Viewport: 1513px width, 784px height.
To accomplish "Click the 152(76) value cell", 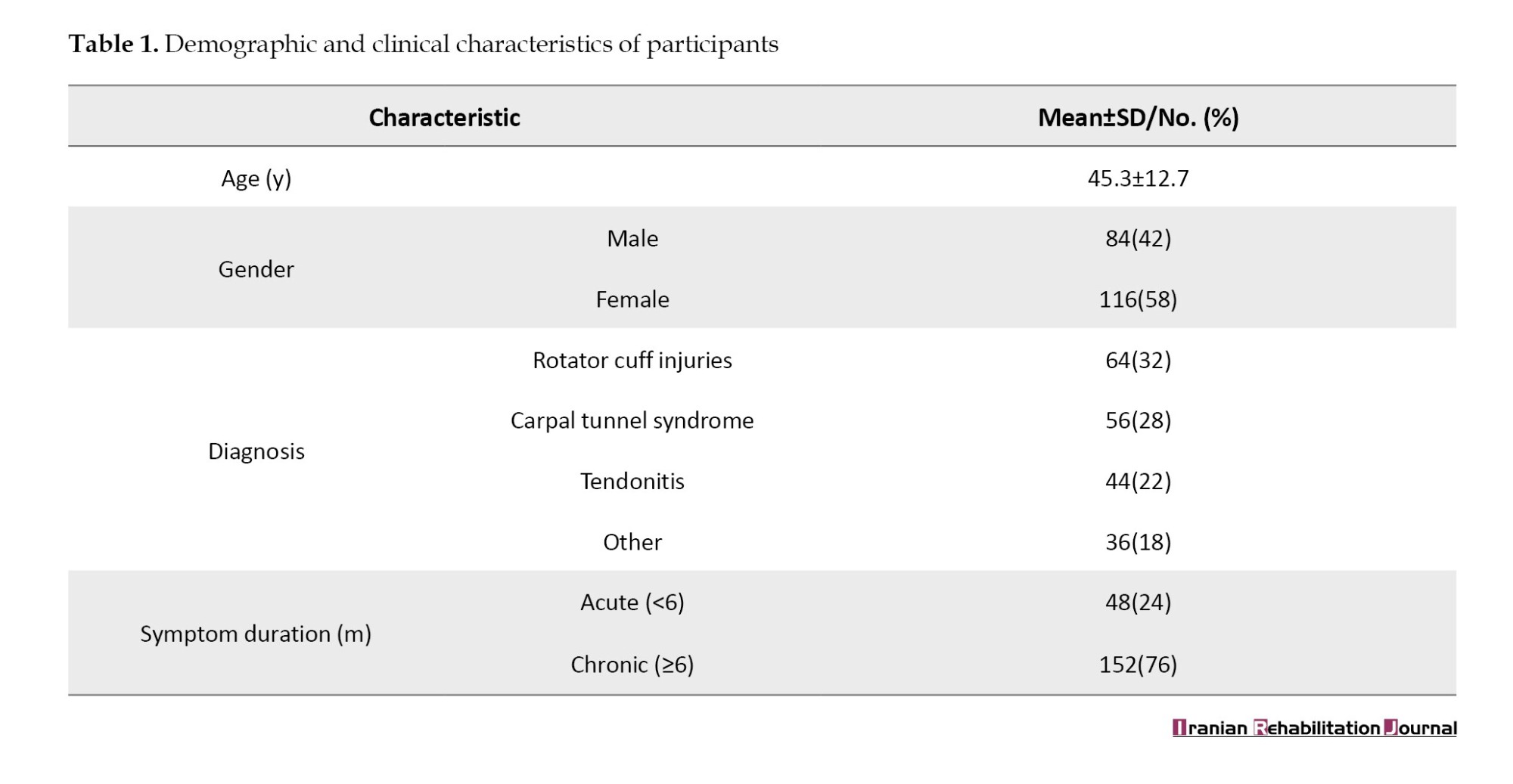I will click(x=1138, y=665).
